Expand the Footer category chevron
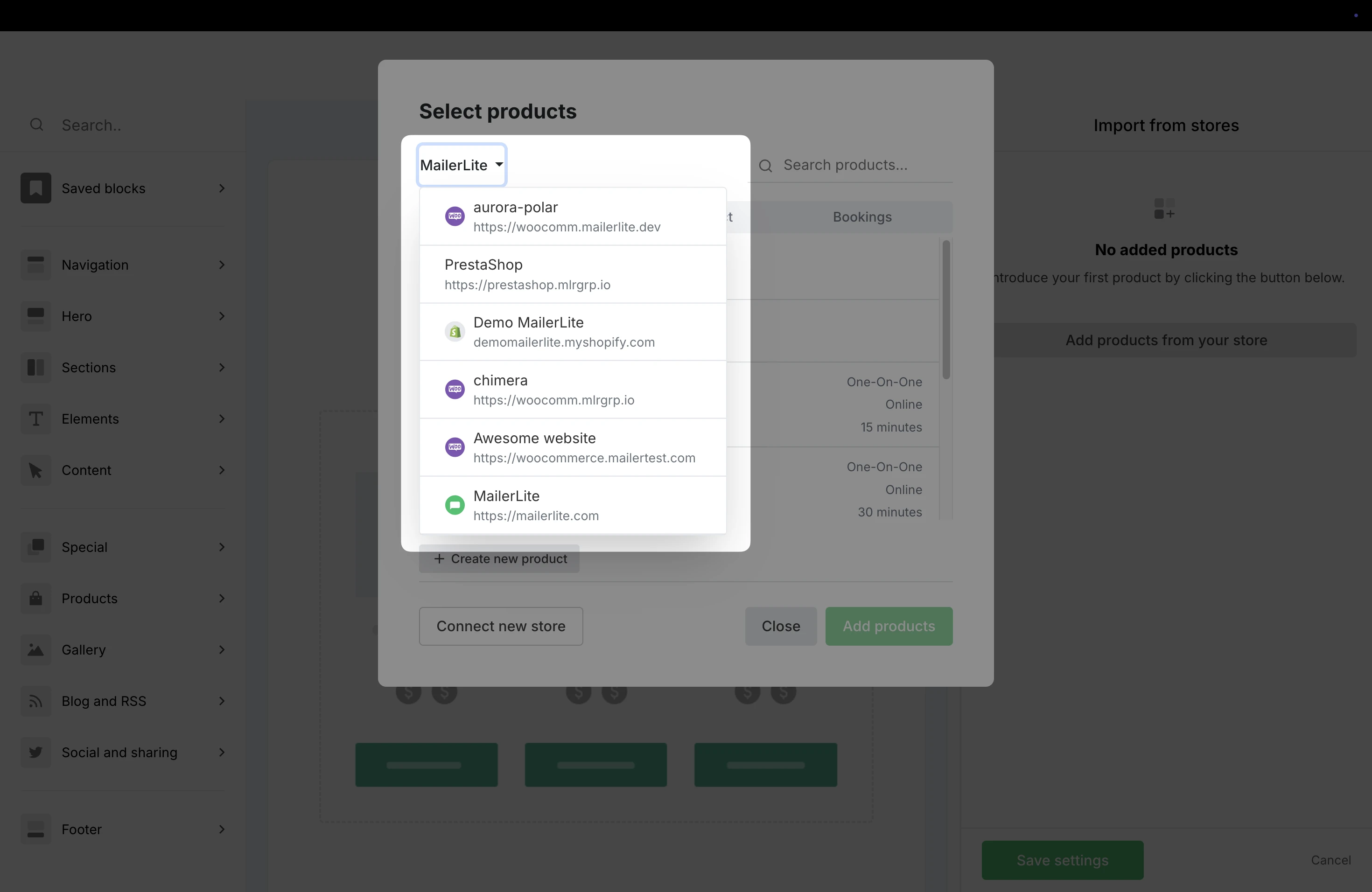 222,829
